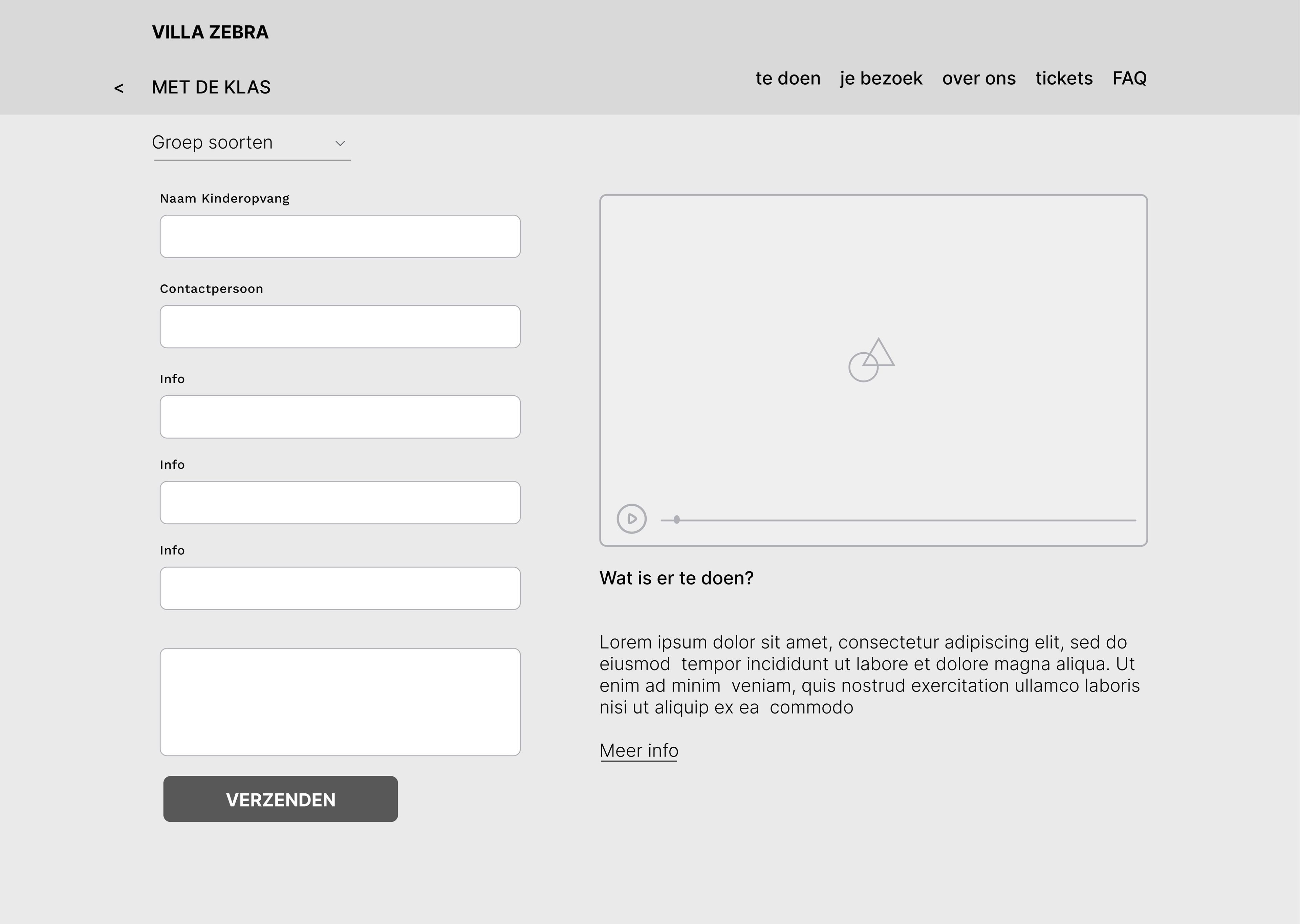Go to je bezoek page

click(881, 79)
